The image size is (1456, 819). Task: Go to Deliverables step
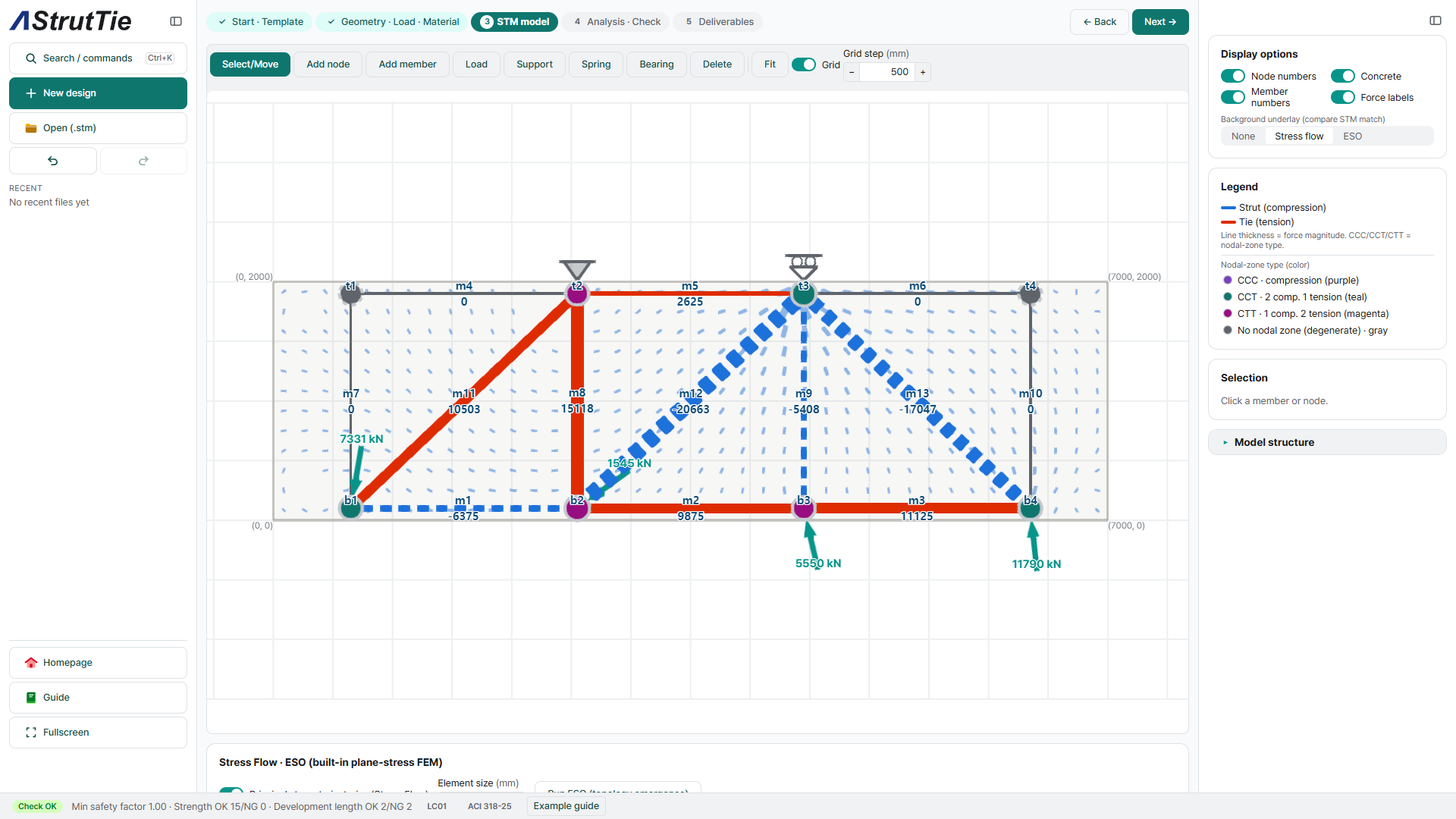pyautogui.click(x=719, y=22)
